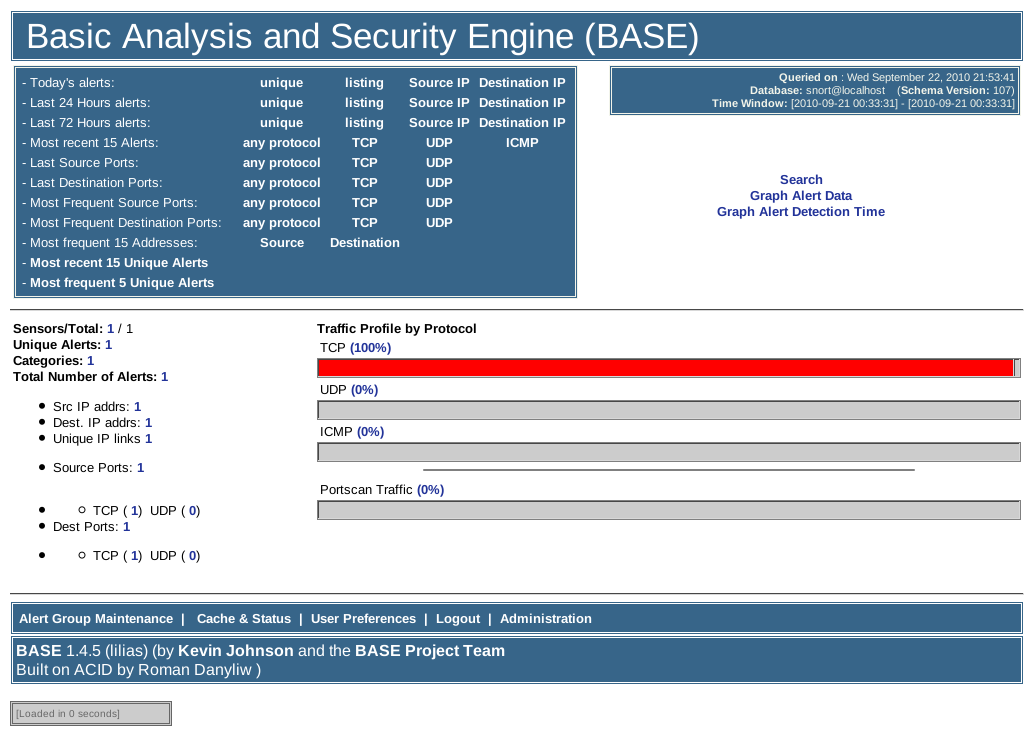Open the Administration page

point(545,619)
